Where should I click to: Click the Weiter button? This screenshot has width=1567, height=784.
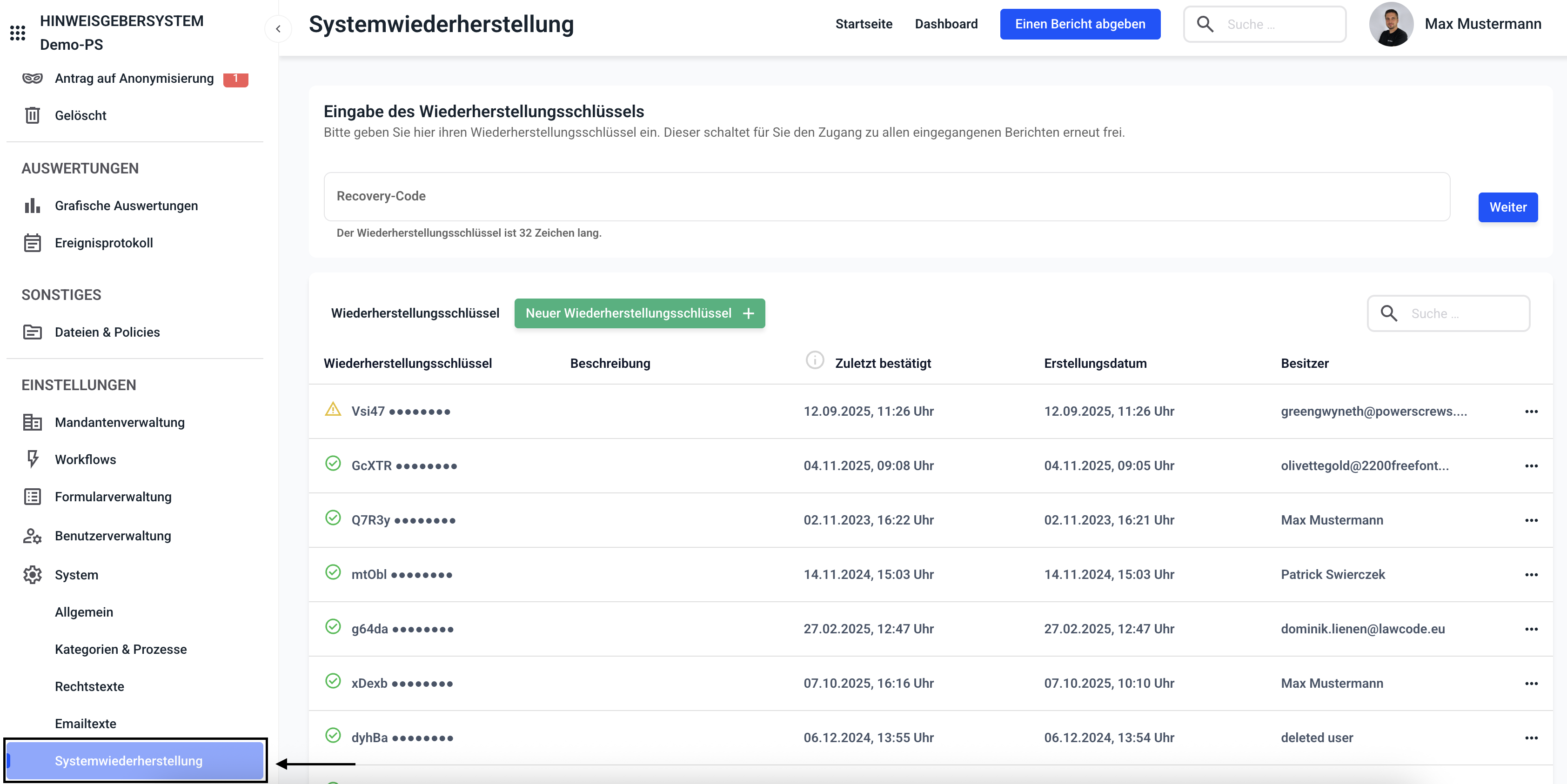(1507, 207)
